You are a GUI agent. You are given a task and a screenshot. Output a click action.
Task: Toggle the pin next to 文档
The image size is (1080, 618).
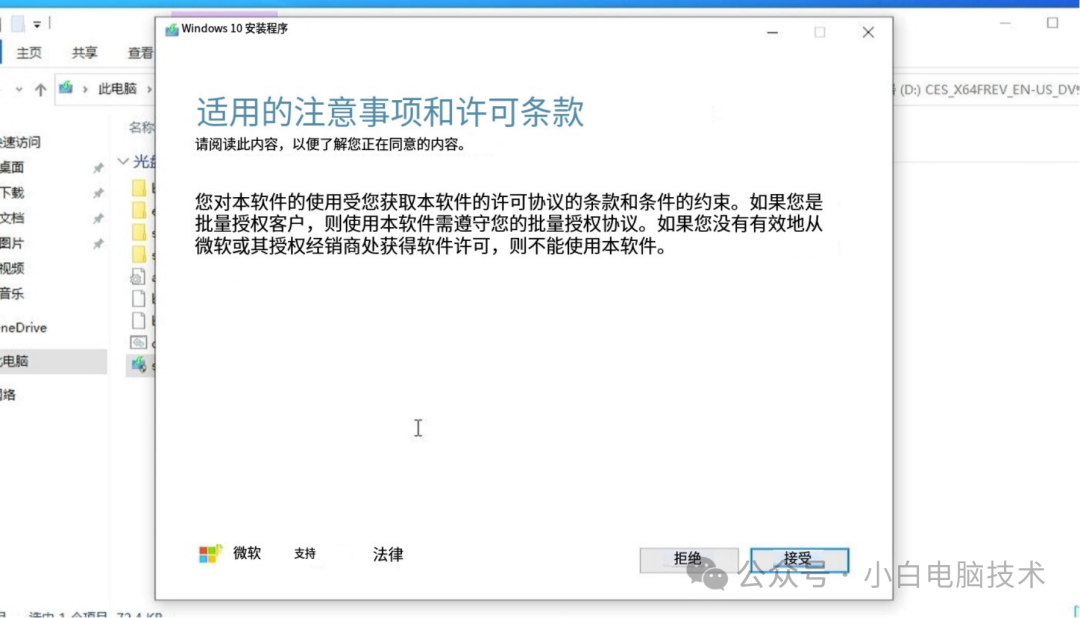(97, 218)
